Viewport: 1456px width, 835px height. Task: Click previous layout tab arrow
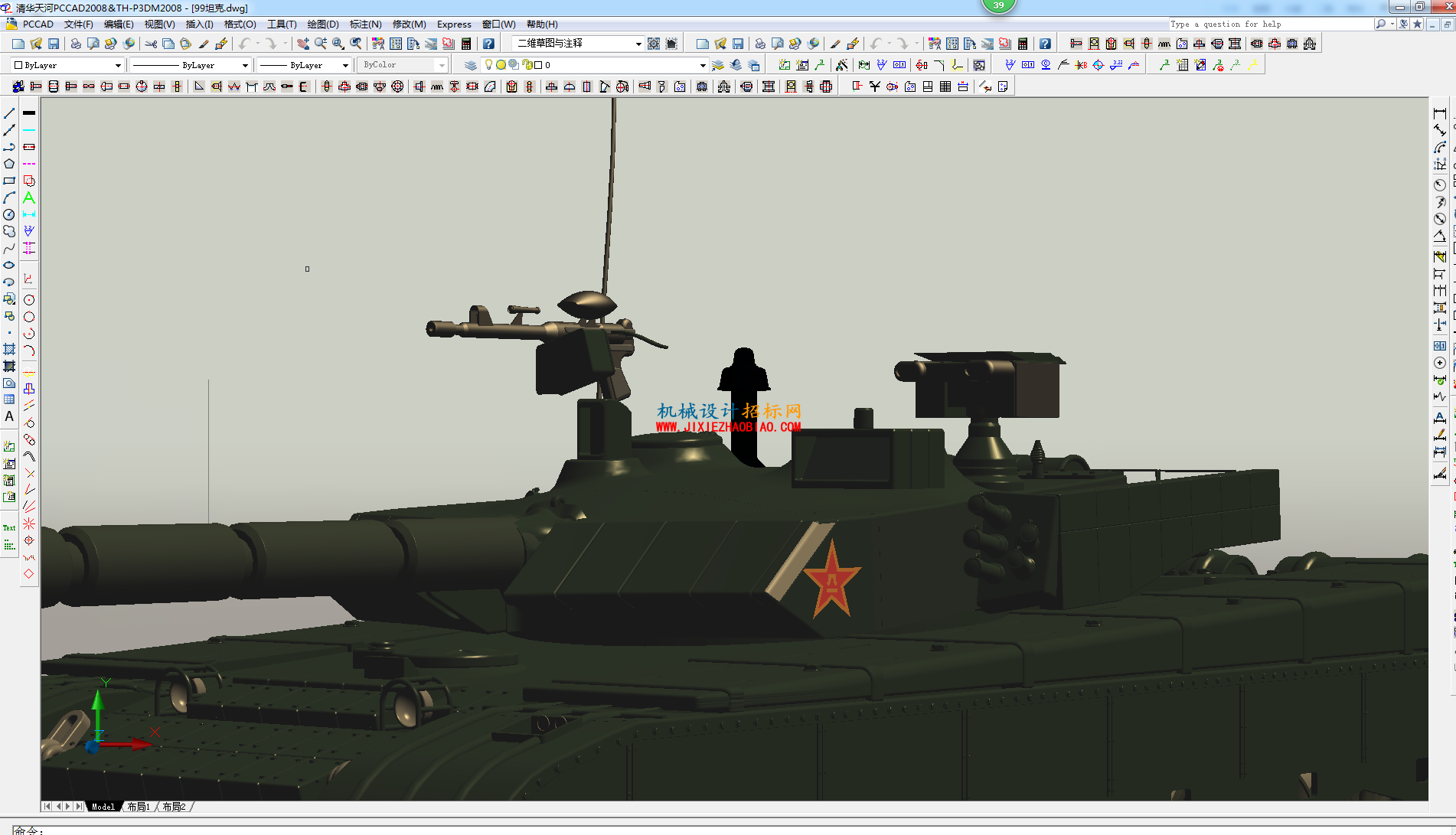click(57, 807)
